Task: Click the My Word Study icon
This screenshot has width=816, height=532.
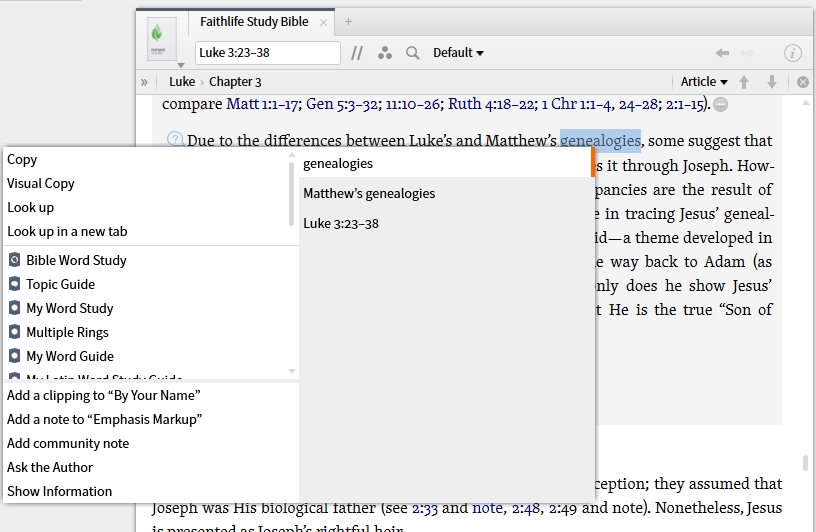Action: tap(15, 308)
